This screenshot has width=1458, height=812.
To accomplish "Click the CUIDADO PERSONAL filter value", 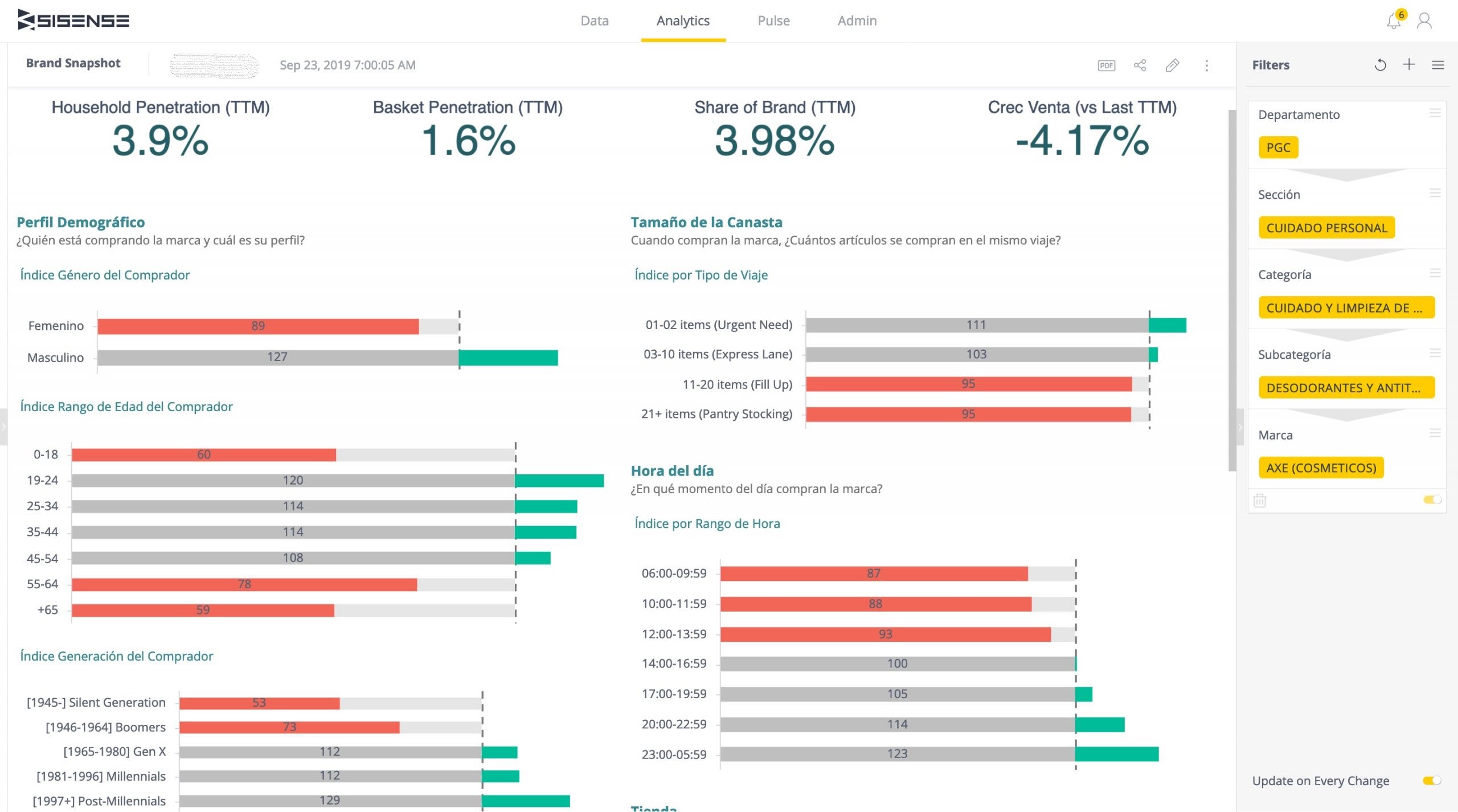I will 1326,227.
